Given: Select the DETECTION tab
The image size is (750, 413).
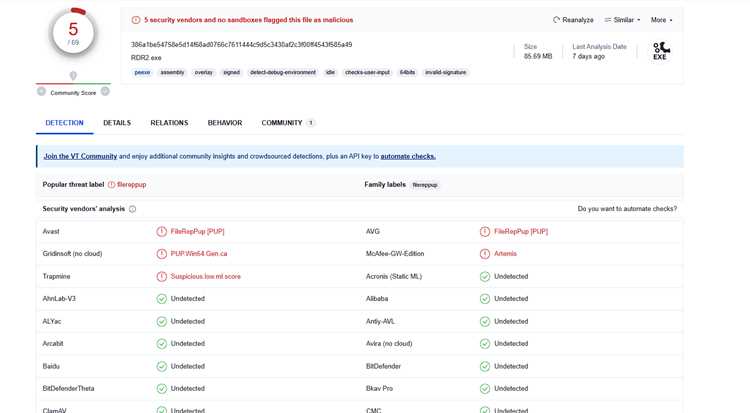Looking at the screenshot, I should coord(65,123).
